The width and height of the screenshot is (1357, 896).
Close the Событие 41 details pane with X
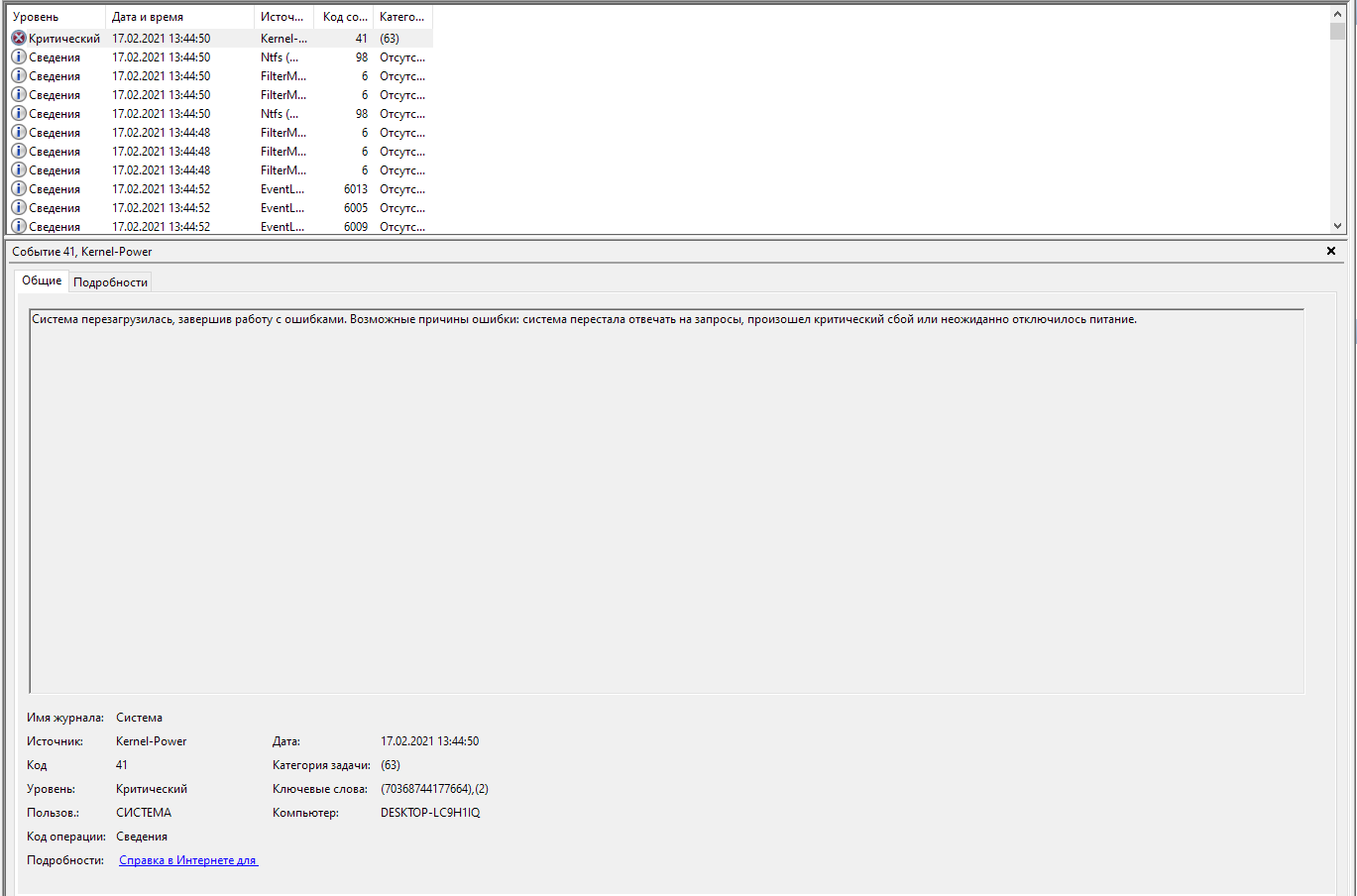tap(1331, 251)
